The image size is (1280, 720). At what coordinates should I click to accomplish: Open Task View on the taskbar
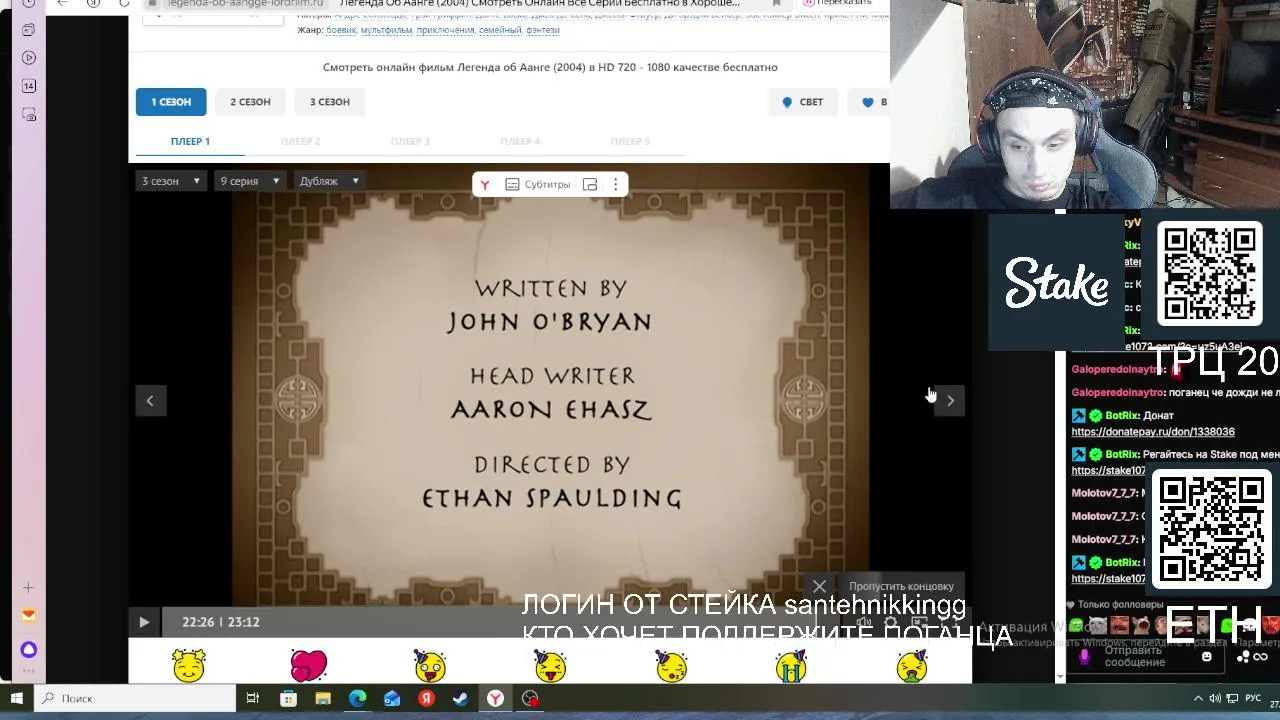(x=253, y=699)
